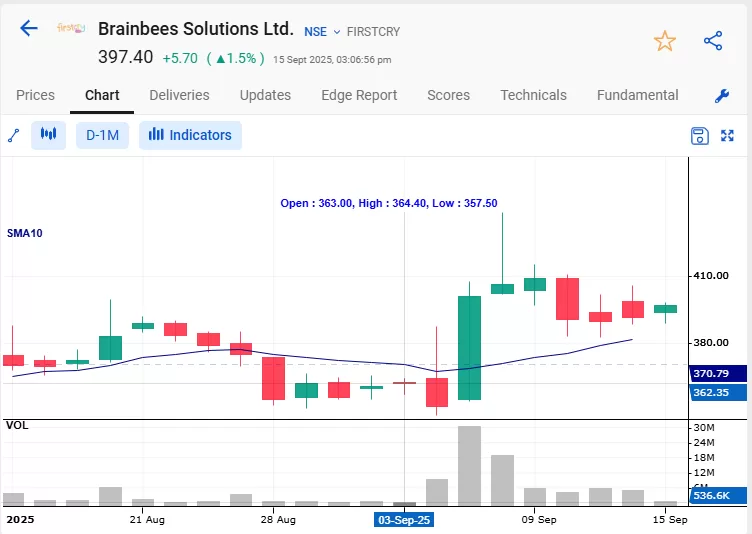Click the 410.00 price axis label

pos(711,276)
